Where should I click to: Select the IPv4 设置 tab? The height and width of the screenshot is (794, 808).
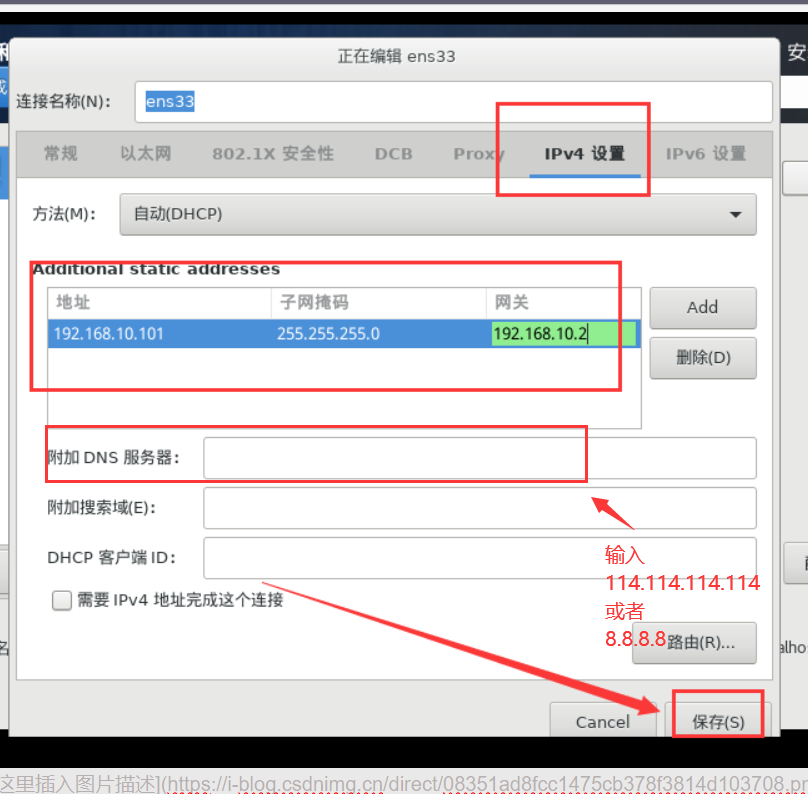pos(585,154)
